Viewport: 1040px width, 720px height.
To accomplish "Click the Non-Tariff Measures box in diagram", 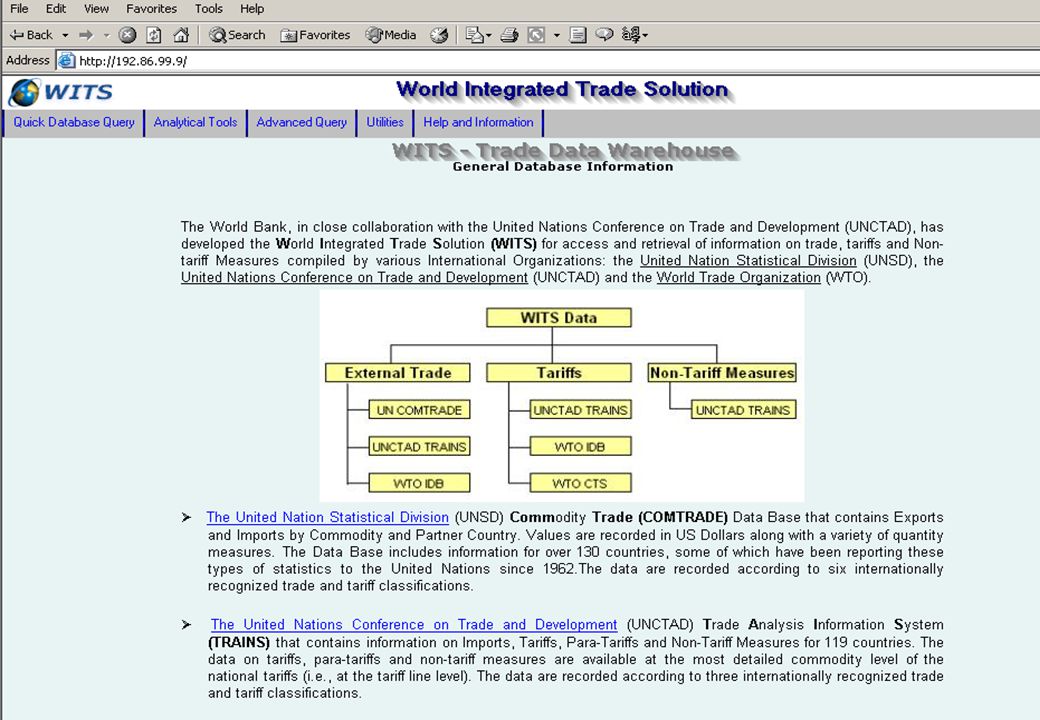I will (722, 373).
